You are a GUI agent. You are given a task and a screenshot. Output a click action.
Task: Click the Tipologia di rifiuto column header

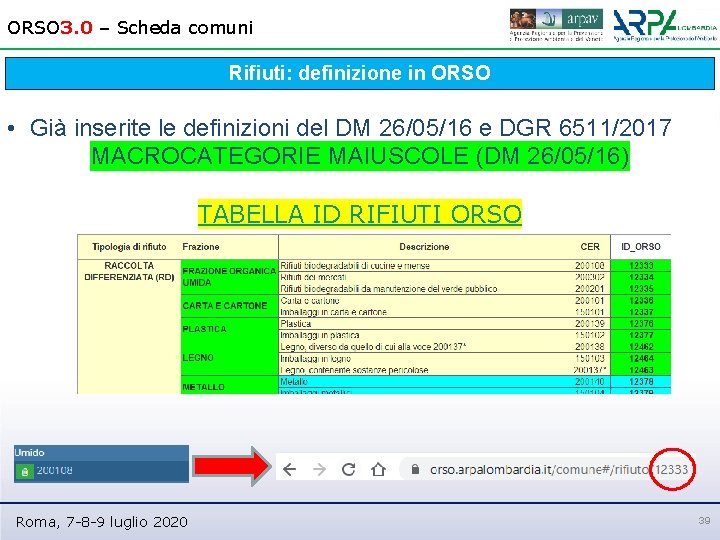(129, 247)
